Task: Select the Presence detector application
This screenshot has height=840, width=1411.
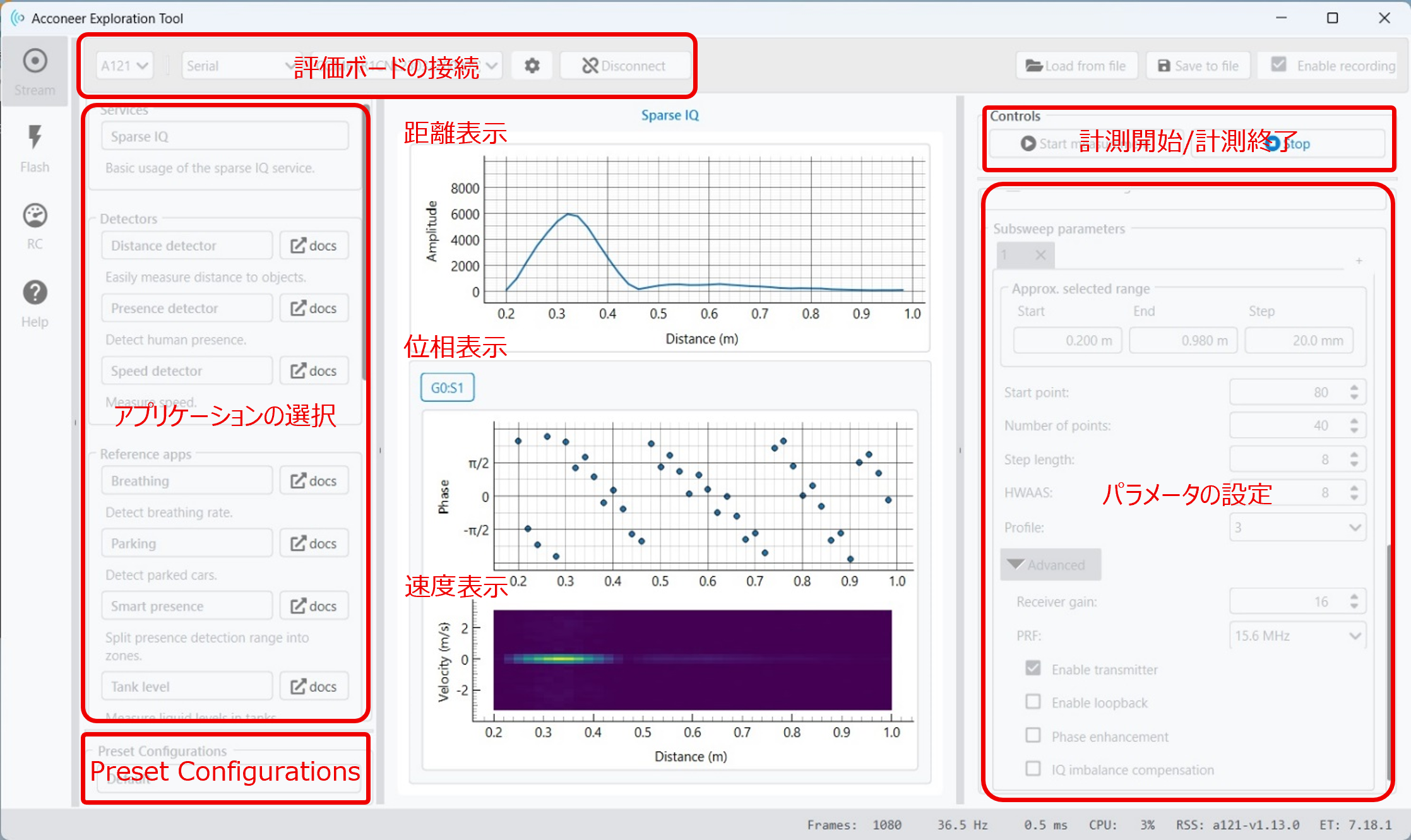Action: 187,308
